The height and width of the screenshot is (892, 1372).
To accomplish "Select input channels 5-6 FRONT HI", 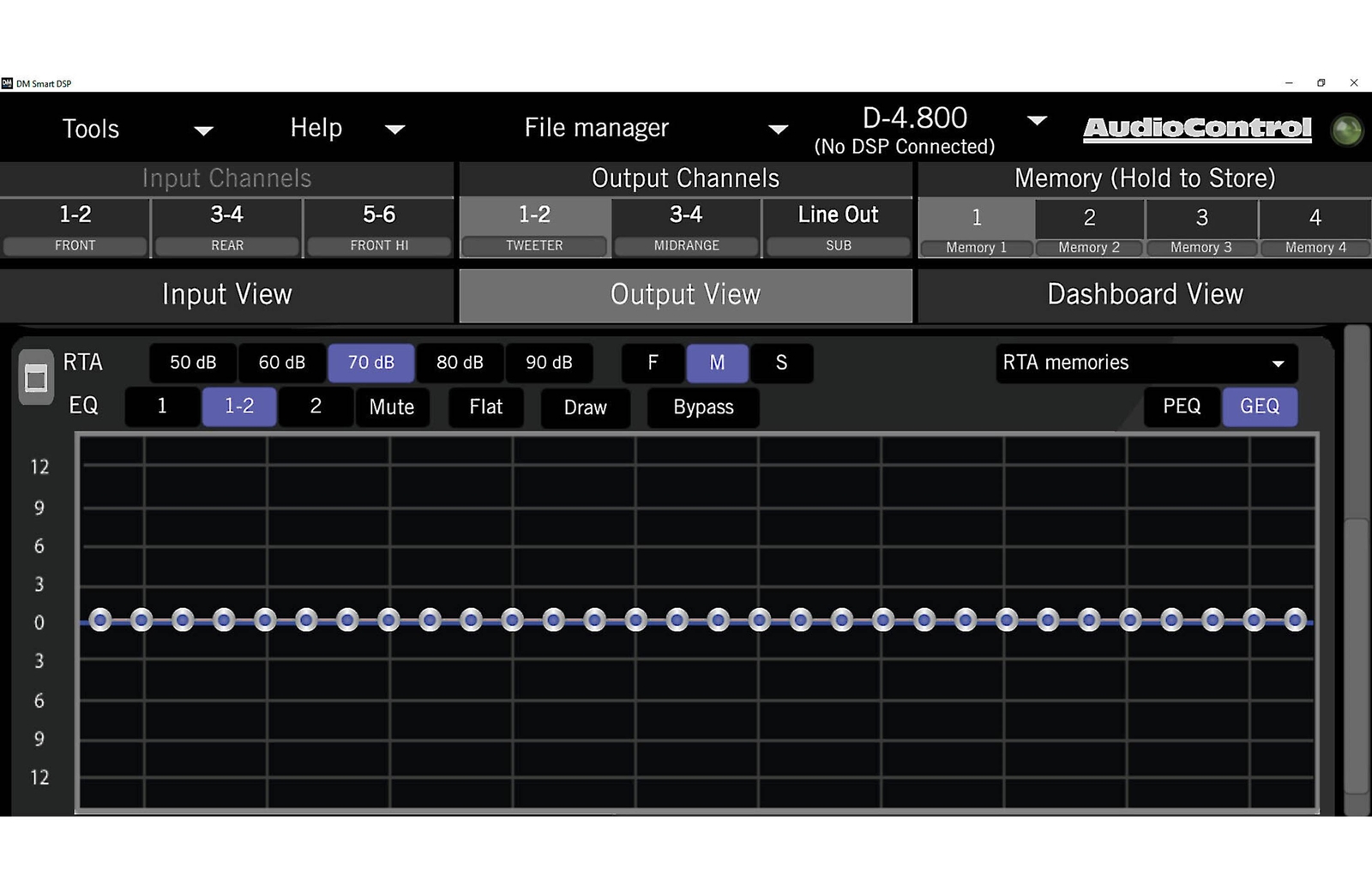I will (379, 228).
